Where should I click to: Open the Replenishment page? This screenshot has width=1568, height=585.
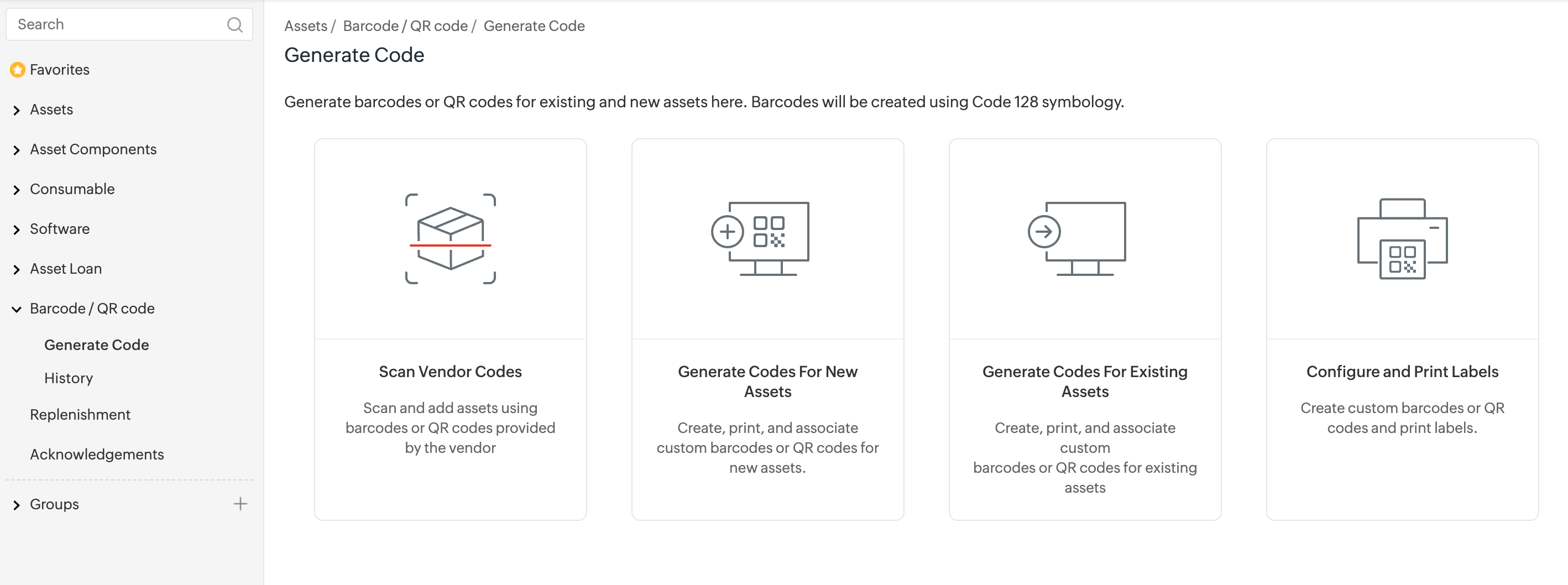[80, 415]
